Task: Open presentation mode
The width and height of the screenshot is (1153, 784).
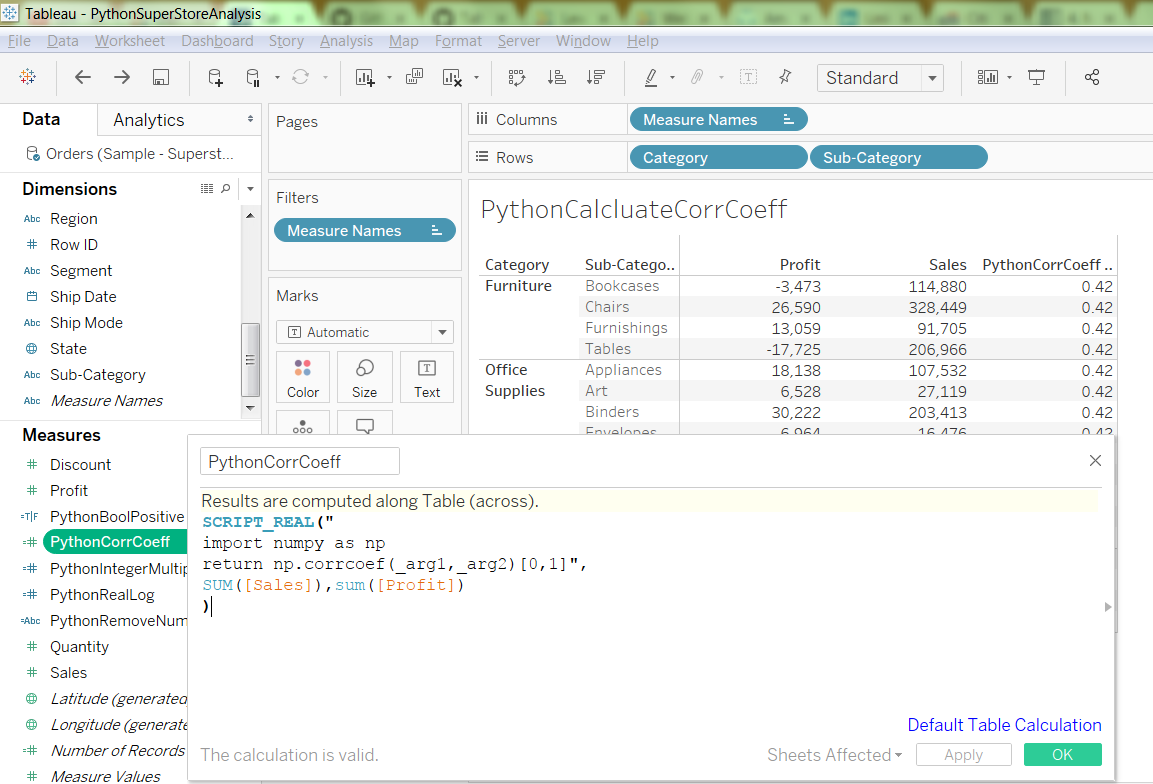Action: (x=1037, y=78)
